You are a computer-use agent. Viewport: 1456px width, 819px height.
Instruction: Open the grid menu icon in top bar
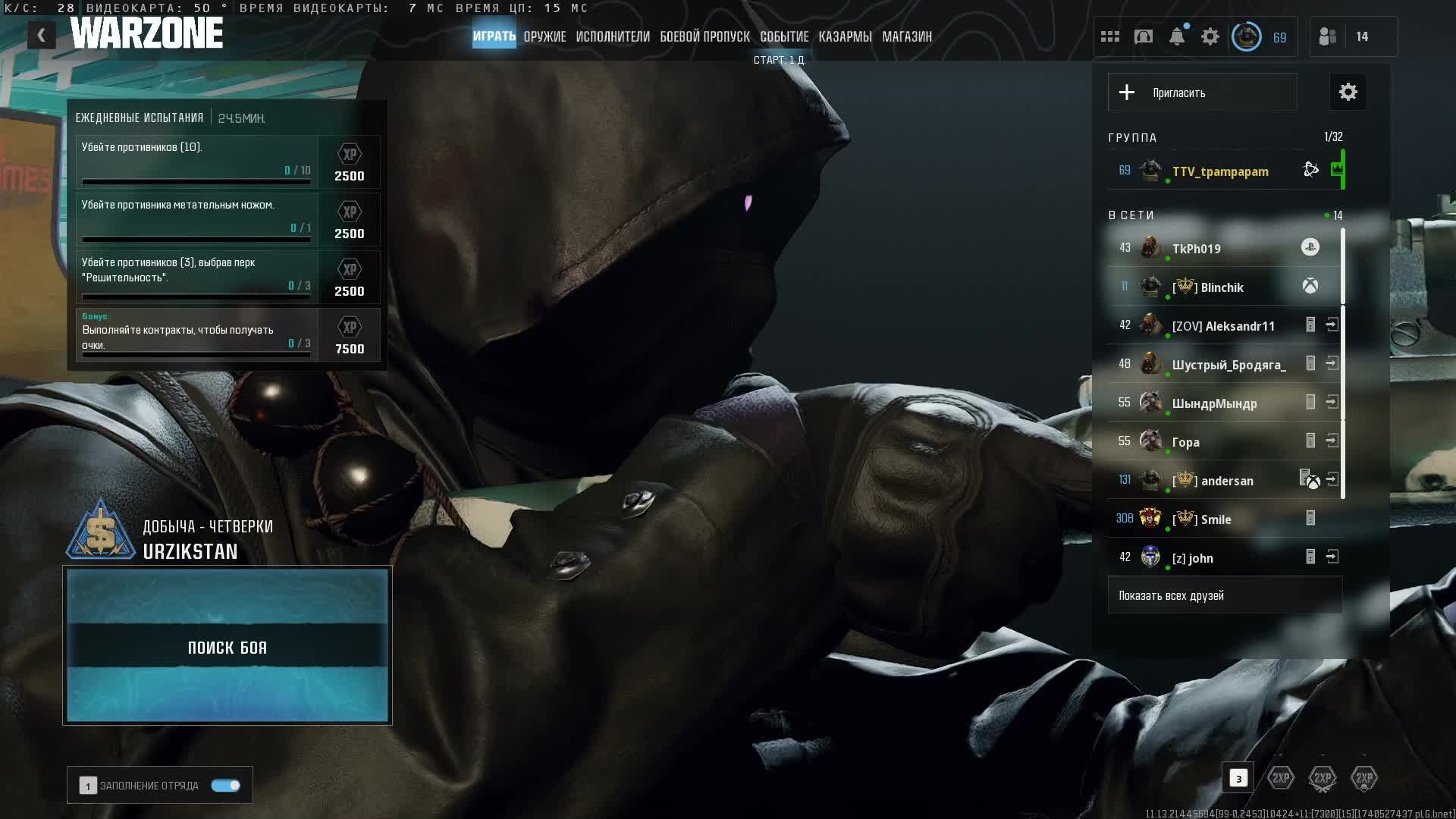pyautogui.click(x=1109, y=36)
